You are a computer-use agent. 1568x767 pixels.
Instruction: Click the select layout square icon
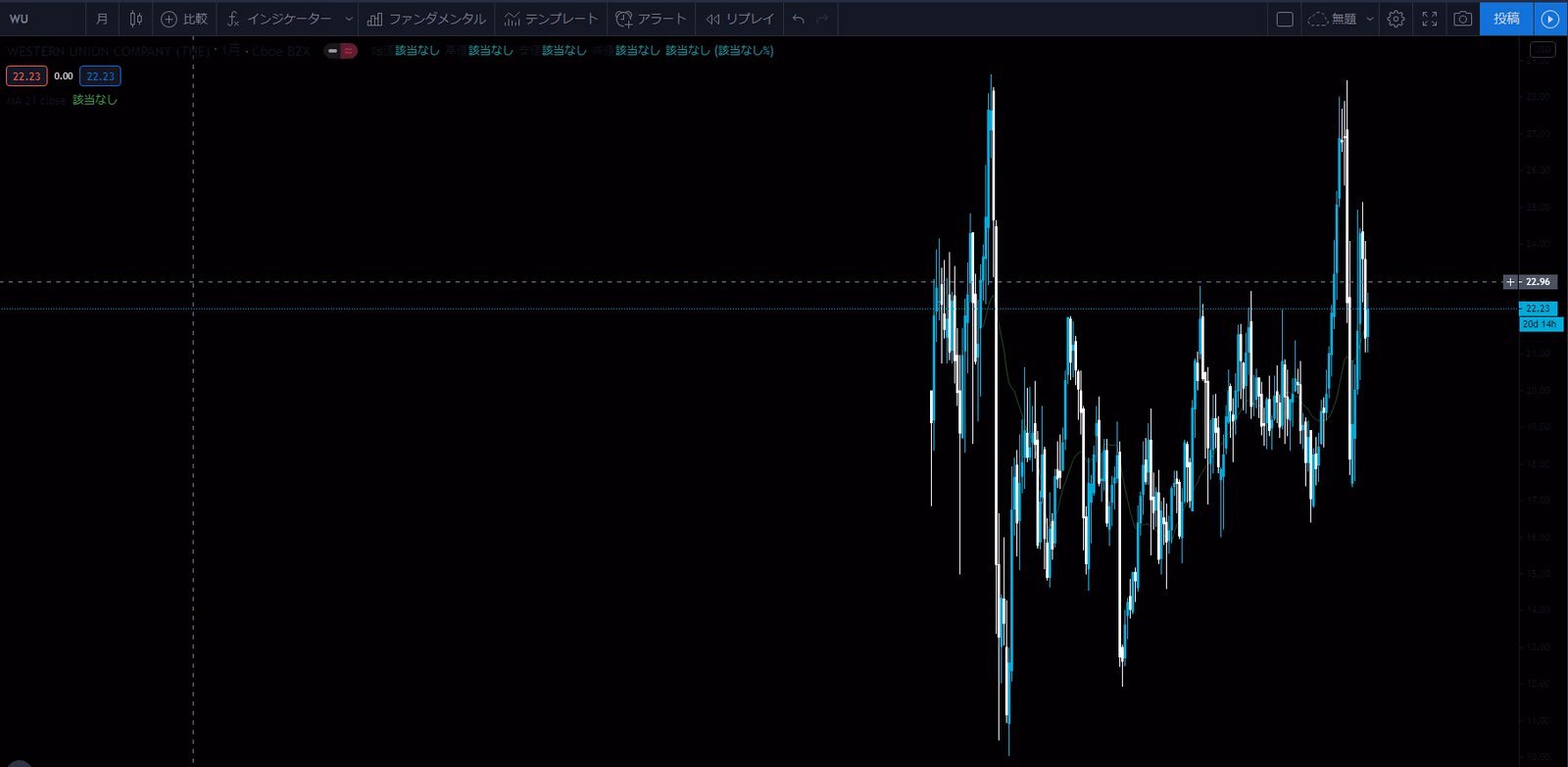[x=1285, y=19]
